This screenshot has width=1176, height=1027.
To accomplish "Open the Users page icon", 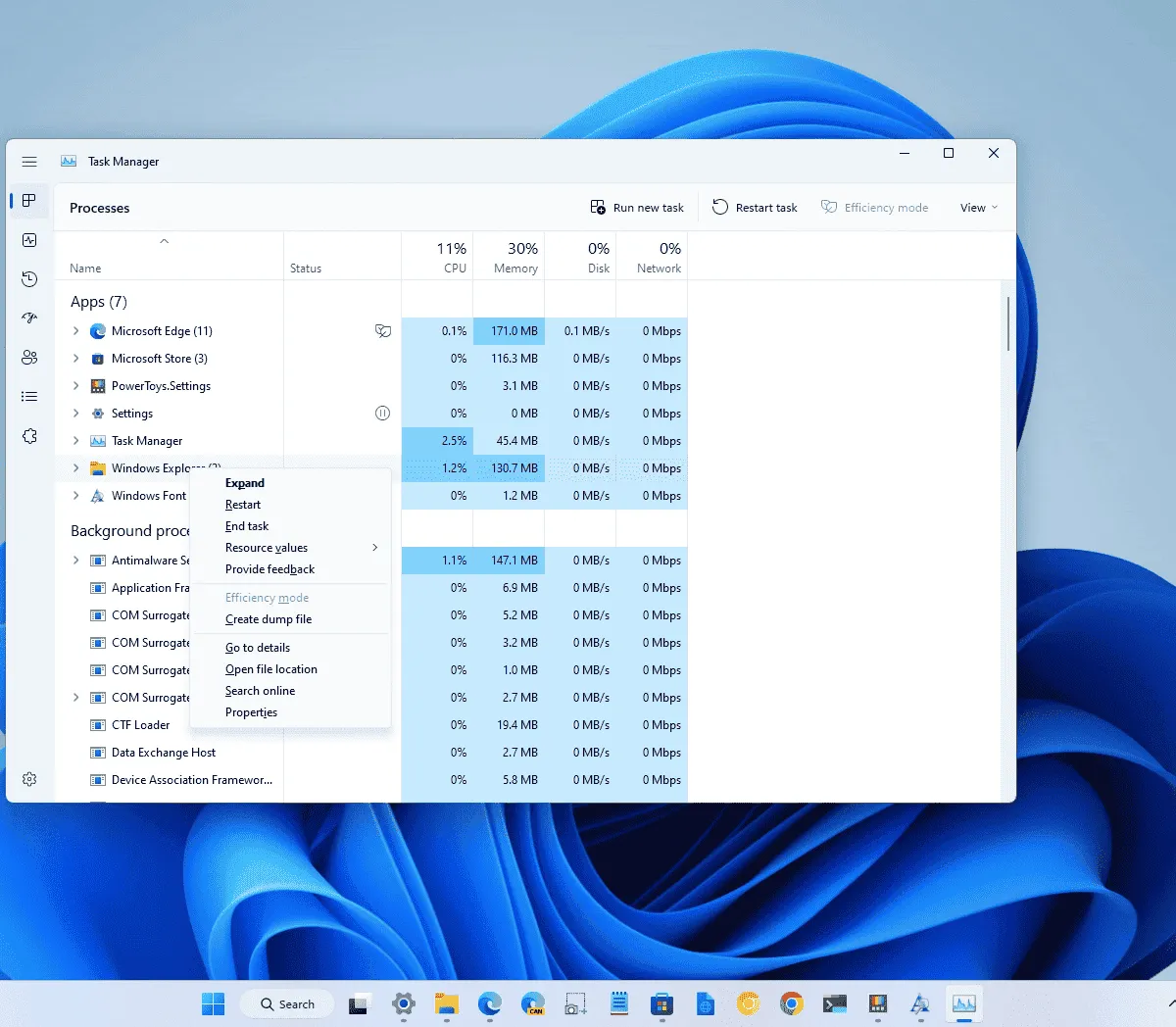I will point(29,358).
